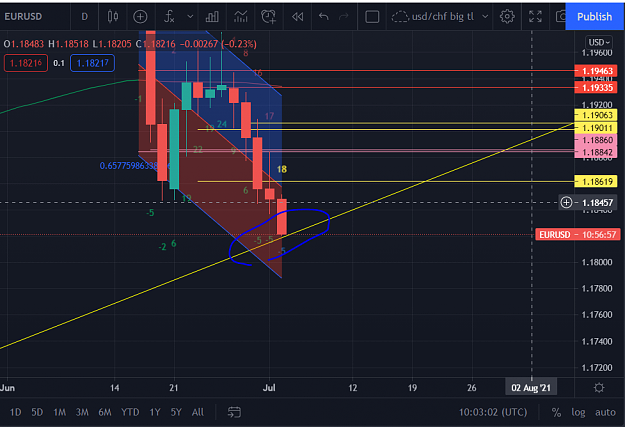This screenshot has height=427, width=625.
Task: Open the candlestick chart style menu
Action: pos(113,17)
